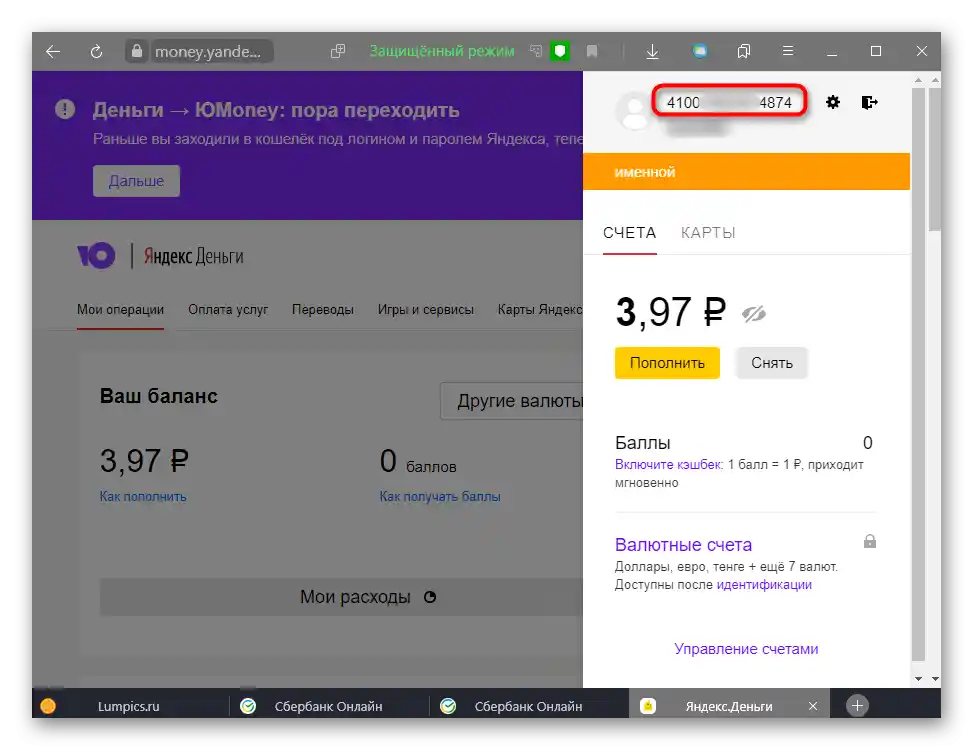Click the Баллы value 0
973x750 pixels.
point(868,443)
